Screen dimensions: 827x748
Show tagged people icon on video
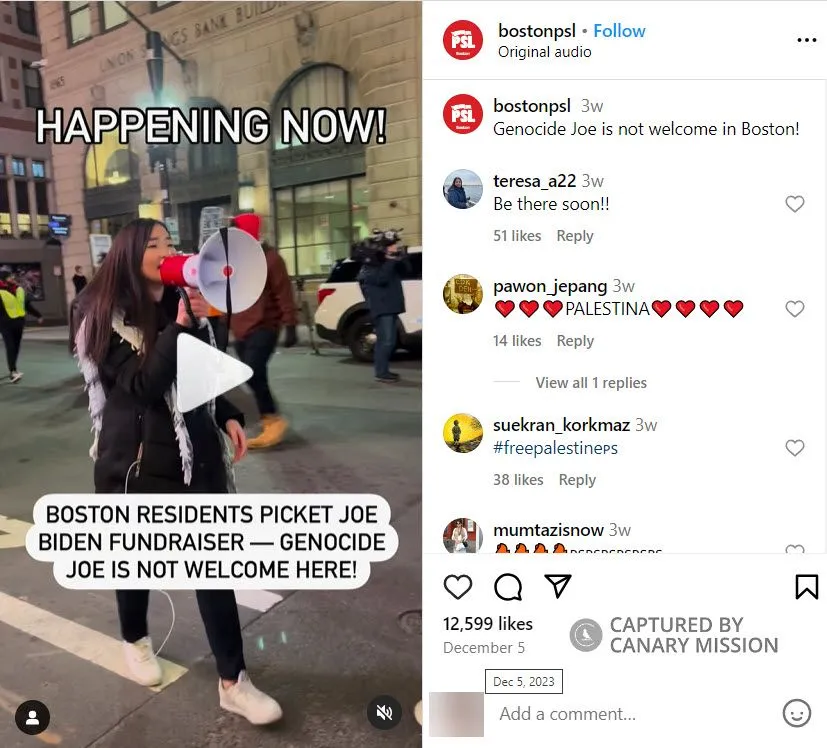pyautogui.click(x=33, y=717)
